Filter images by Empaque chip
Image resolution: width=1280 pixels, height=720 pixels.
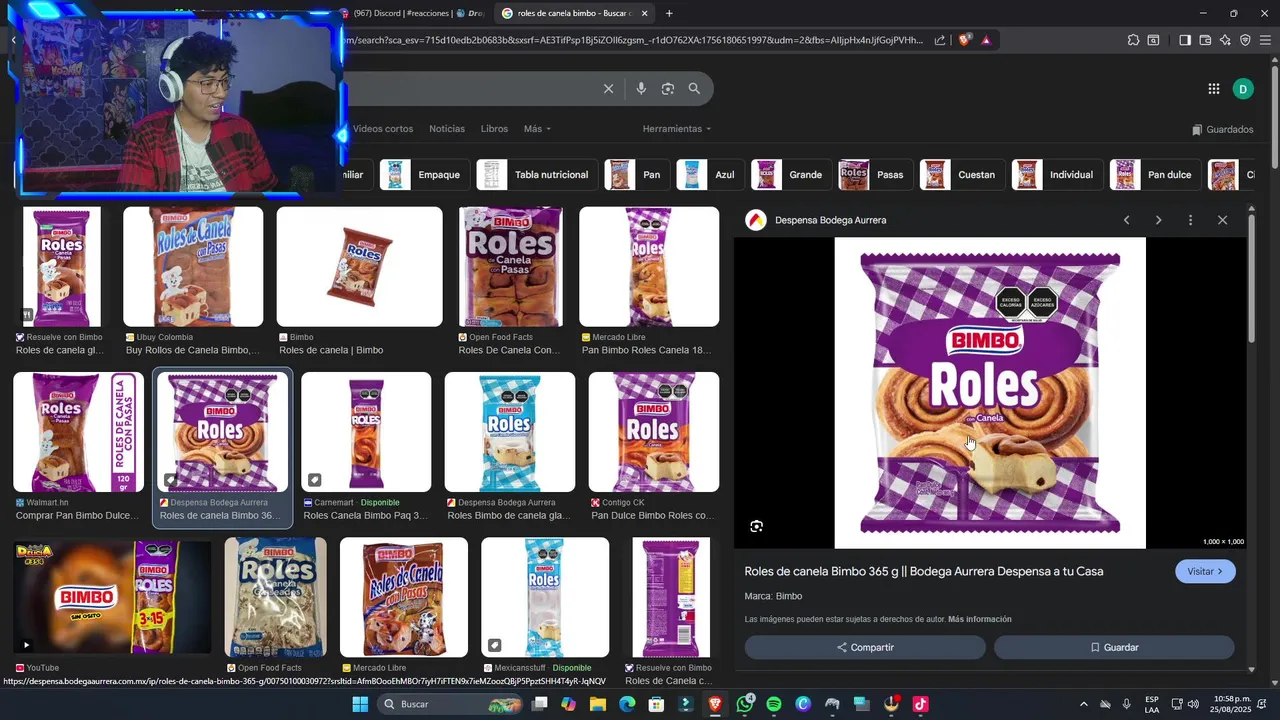(x=424, y=175)
